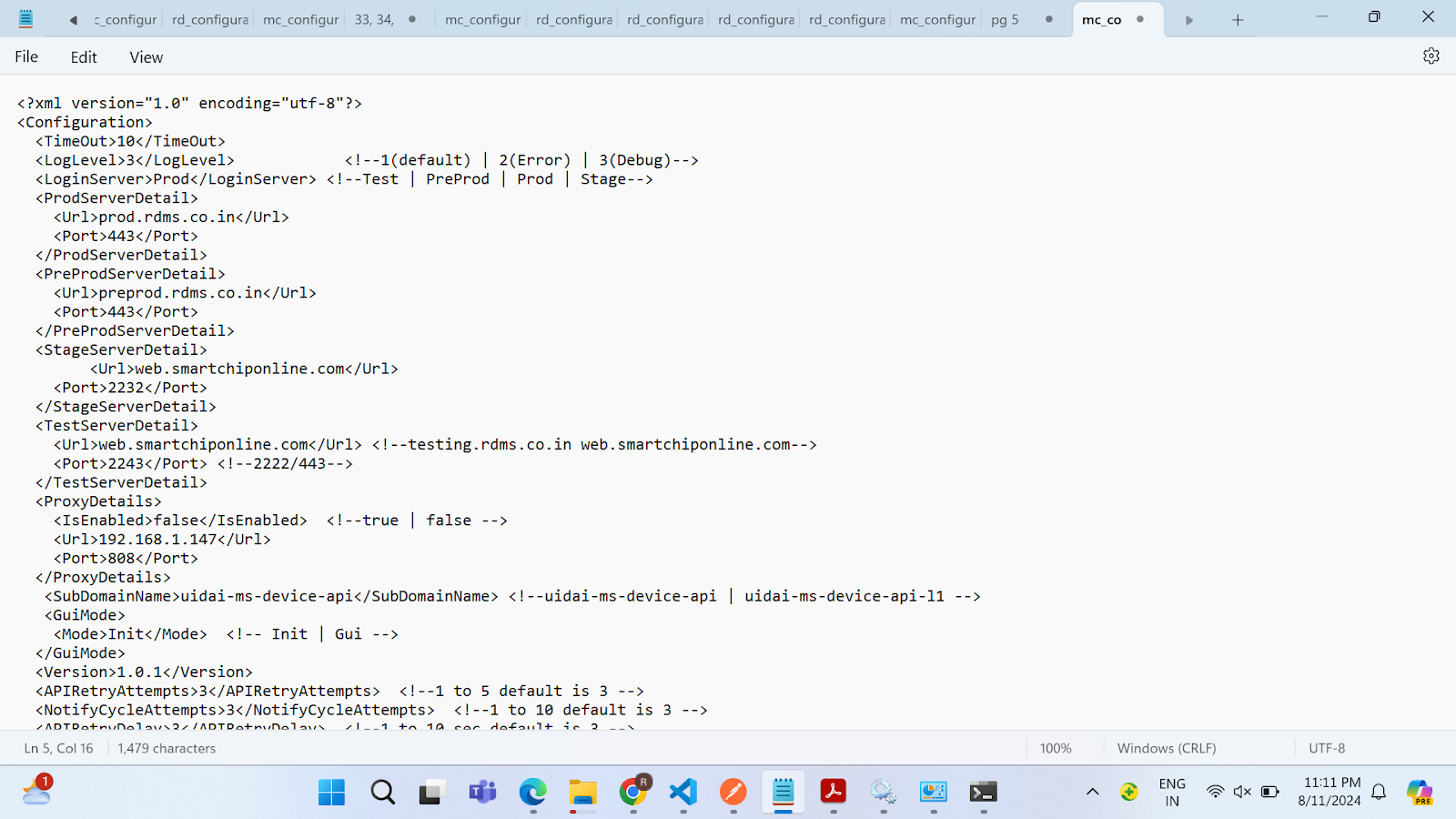
Task: Click unsaved dot on 'pg 5' tab
Action: [1049, 19]
